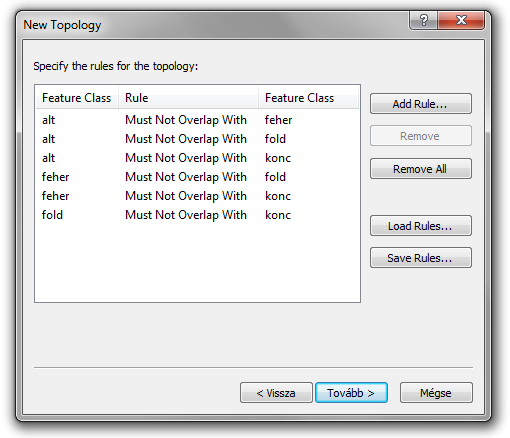This screenshot has width=510, height=438.
Task: Click the help question mark button
Action: [x=423, y=20]
